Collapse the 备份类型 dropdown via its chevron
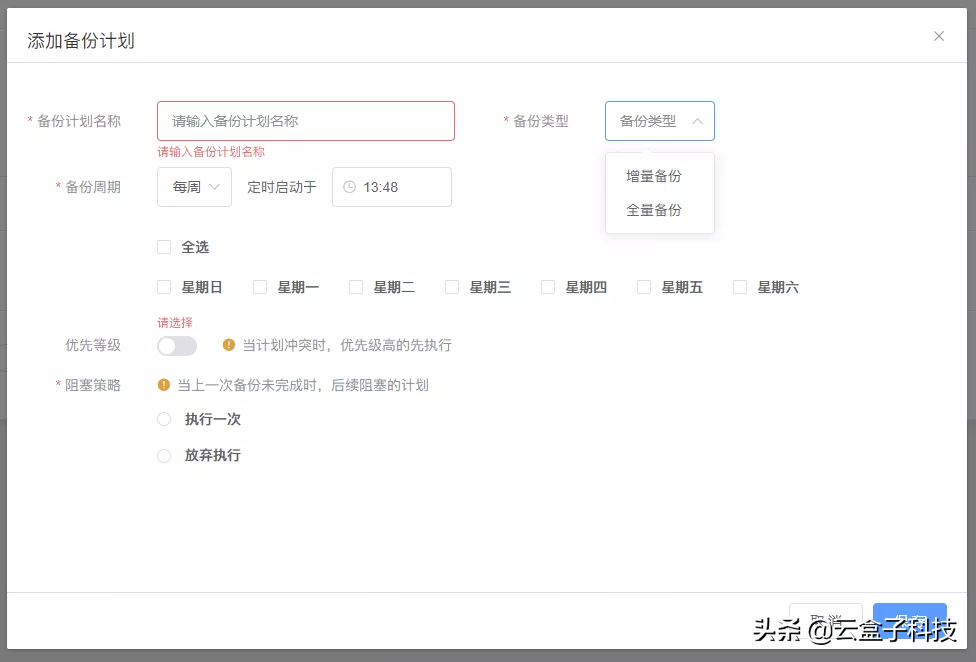This screenshot has height=662, width=976. 698,121
